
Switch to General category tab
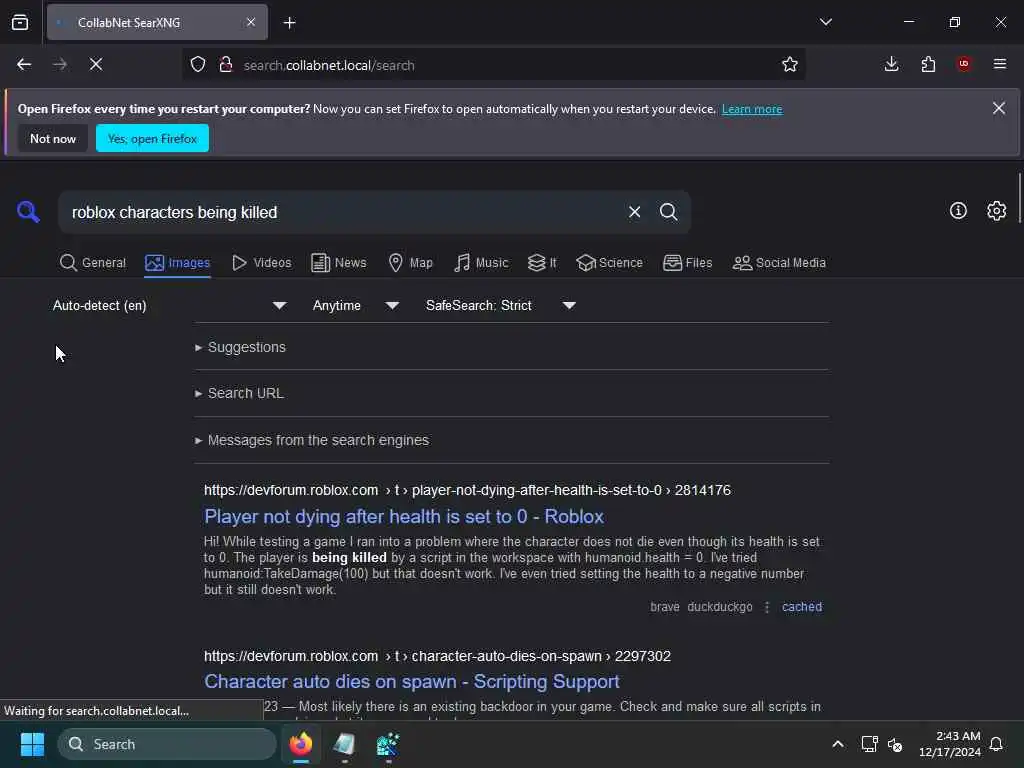click(93, 263)
